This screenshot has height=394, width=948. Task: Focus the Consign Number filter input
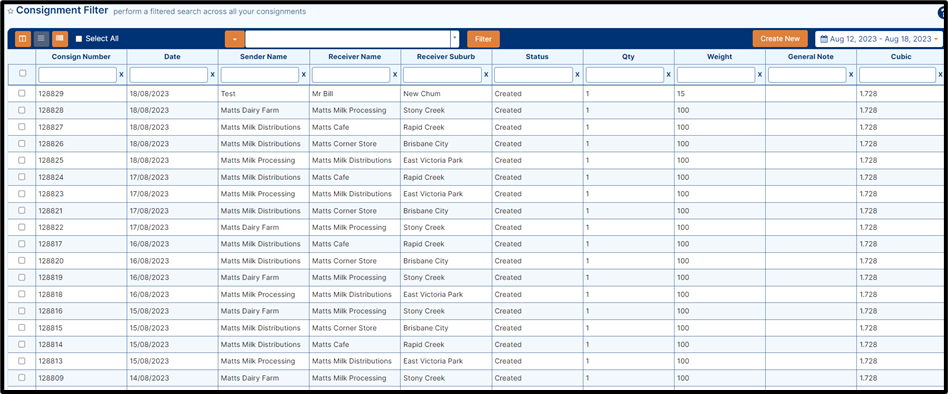[x=77, y=75]
